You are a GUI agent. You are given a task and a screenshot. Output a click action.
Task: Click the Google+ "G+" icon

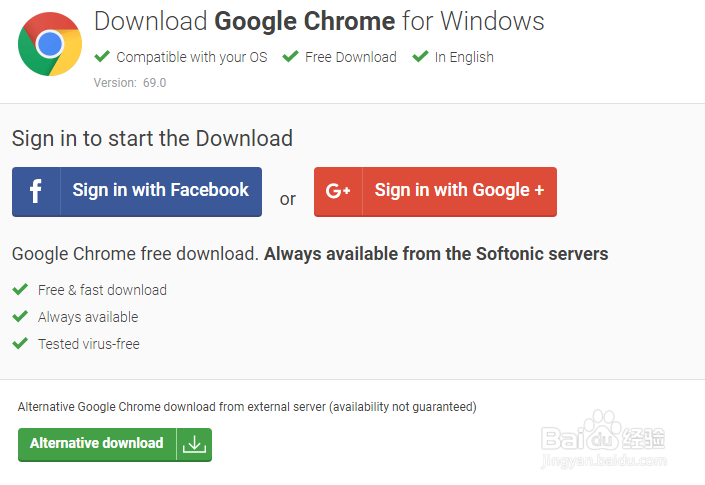point(338,191)
